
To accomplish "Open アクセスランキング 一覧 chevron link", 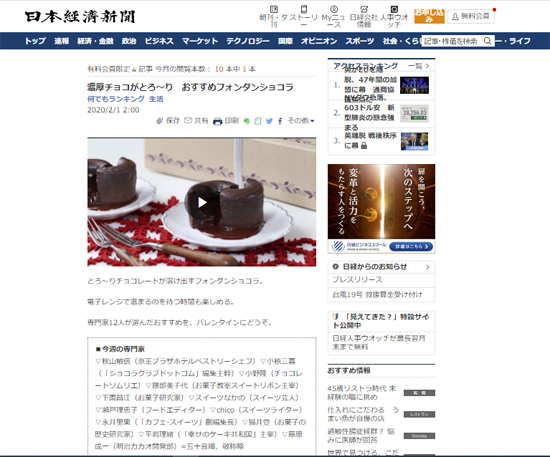I will pyautogui.click(x=418, y=66).
